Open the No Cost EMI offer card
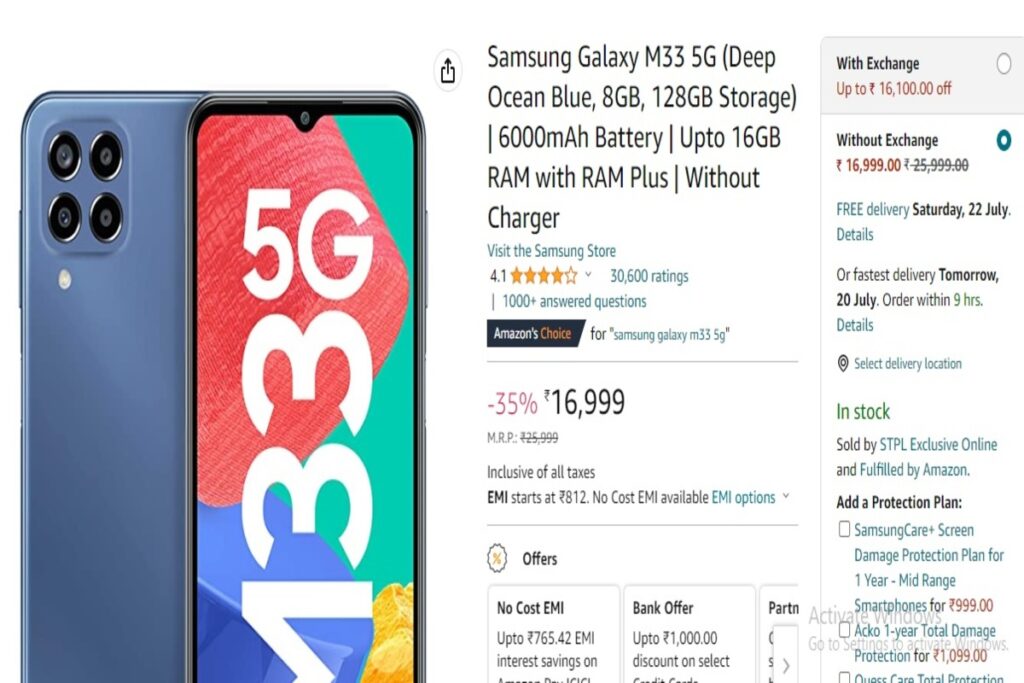Viewport: 1024px width, 683px height. (x=553, y=634)
